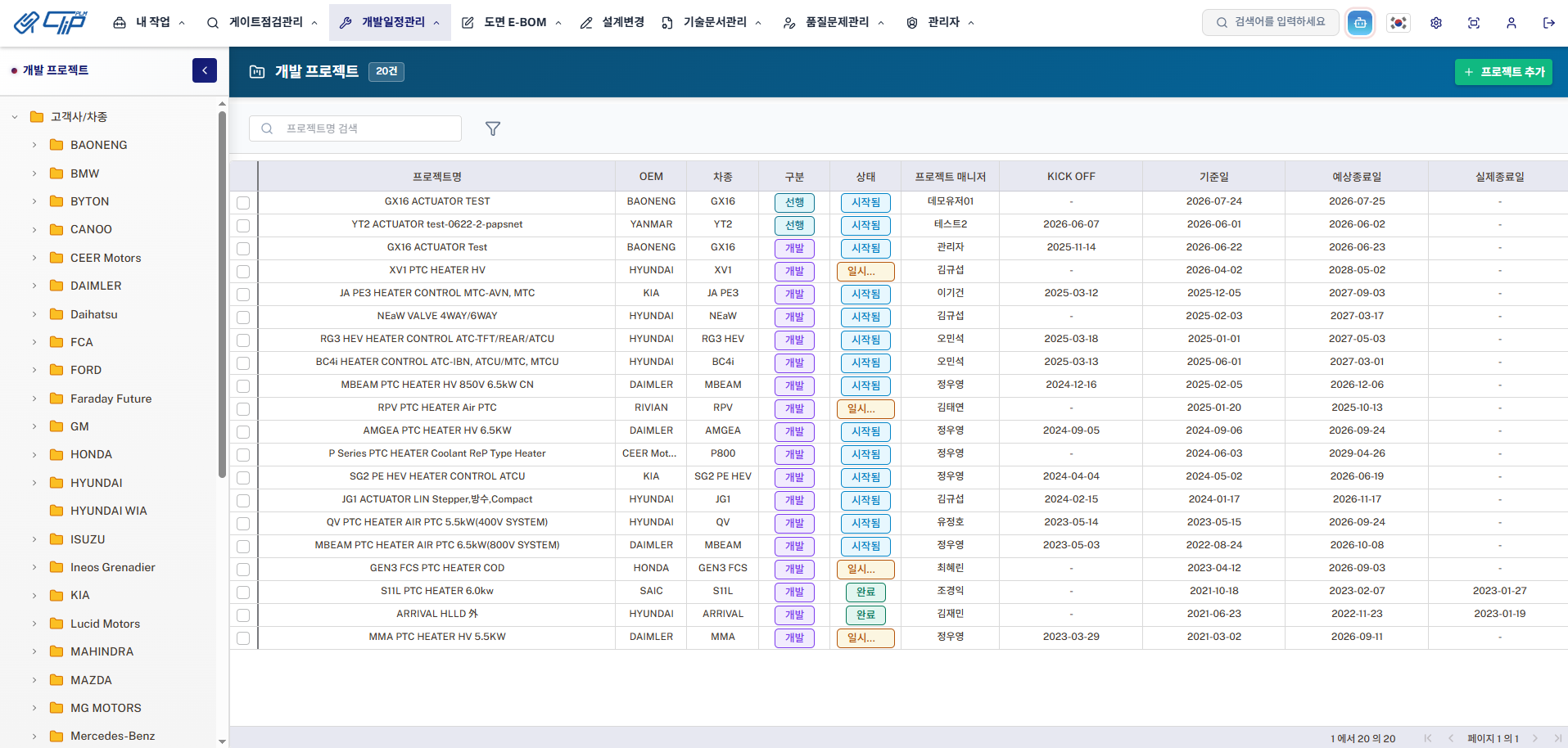Collapse the 고객사/차종 tree root
Viewport: 1568px width, 748px height.
tap(15, 117)
